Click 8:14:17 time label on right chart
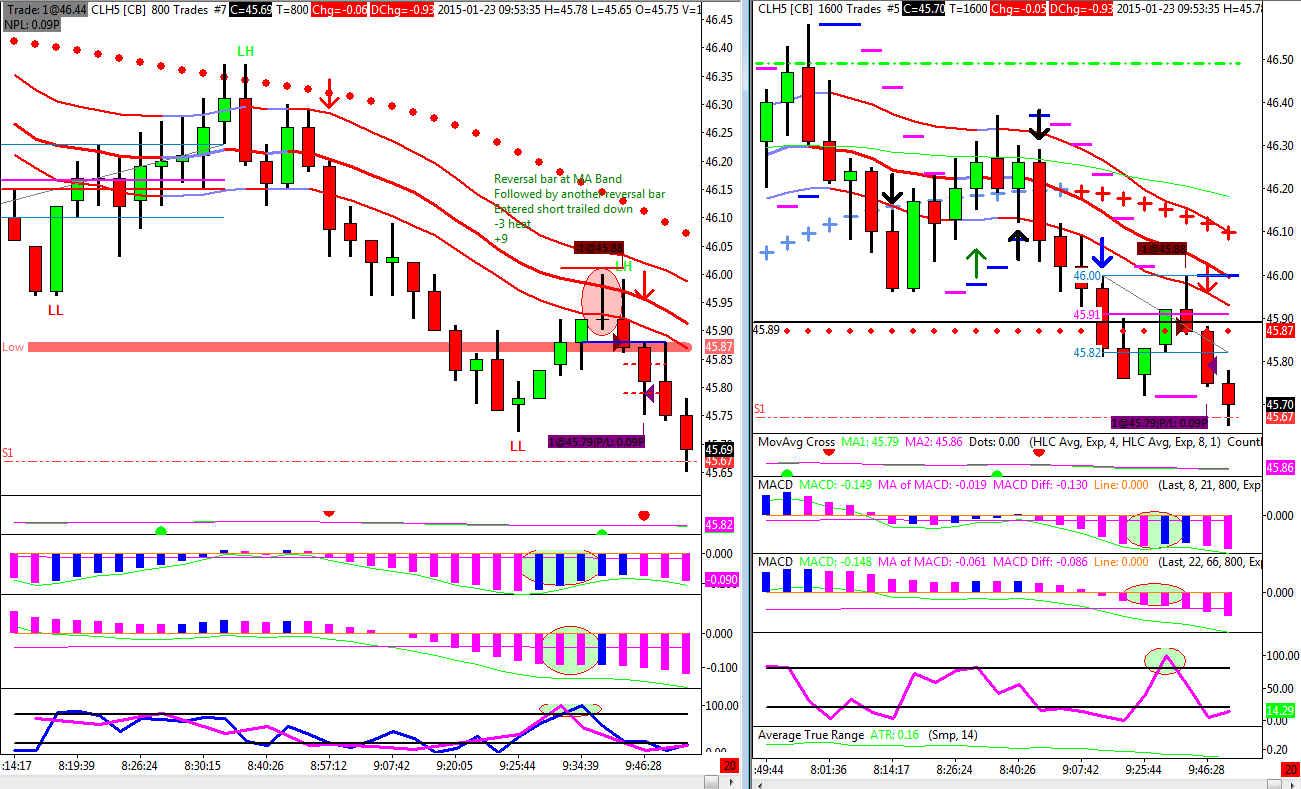Screen dimensions: 1301x789 click(890, 771)
